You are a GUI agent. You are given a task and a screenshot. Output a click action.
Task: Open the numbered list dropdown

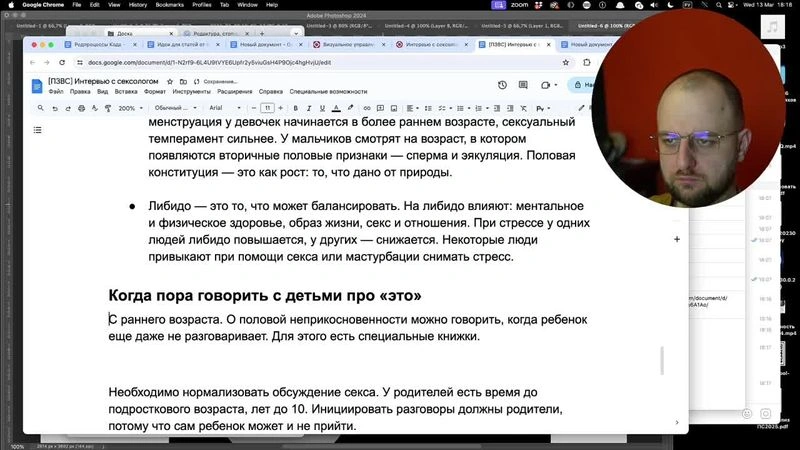(481, 108)
